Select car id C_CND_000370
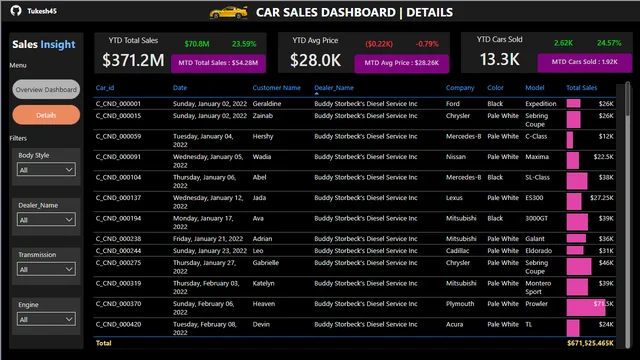This screenshot has width=640, height=360. (118, 304)
